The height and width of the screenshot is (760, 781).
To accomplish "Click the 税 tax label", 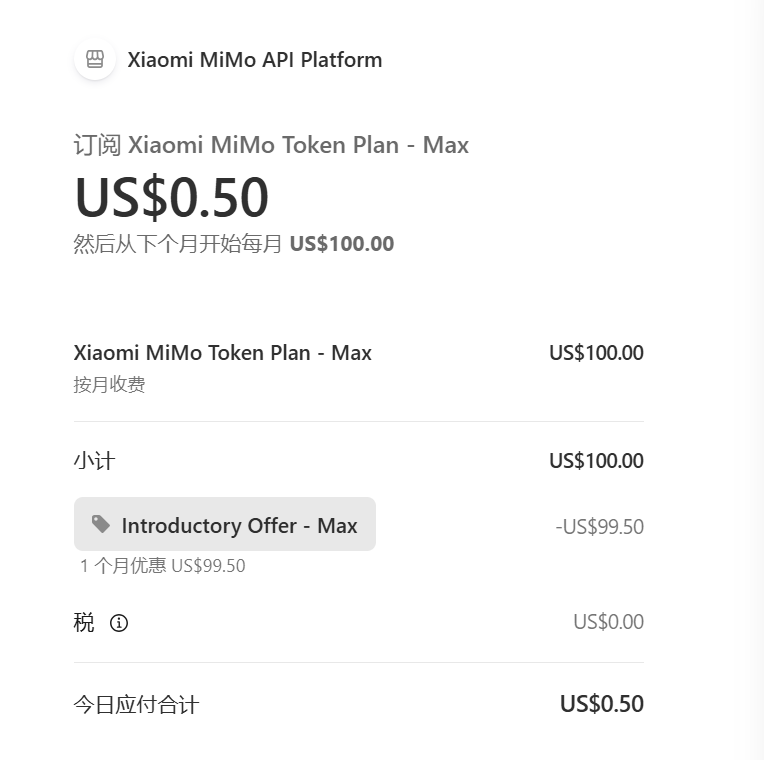I will (x=84, y=623).
